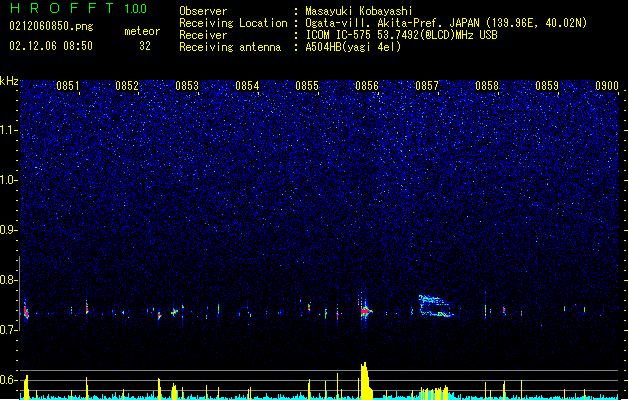Click the strong meteor echo at 0856
This screenshot has width=629, height=400.
[x=365, y=310]
